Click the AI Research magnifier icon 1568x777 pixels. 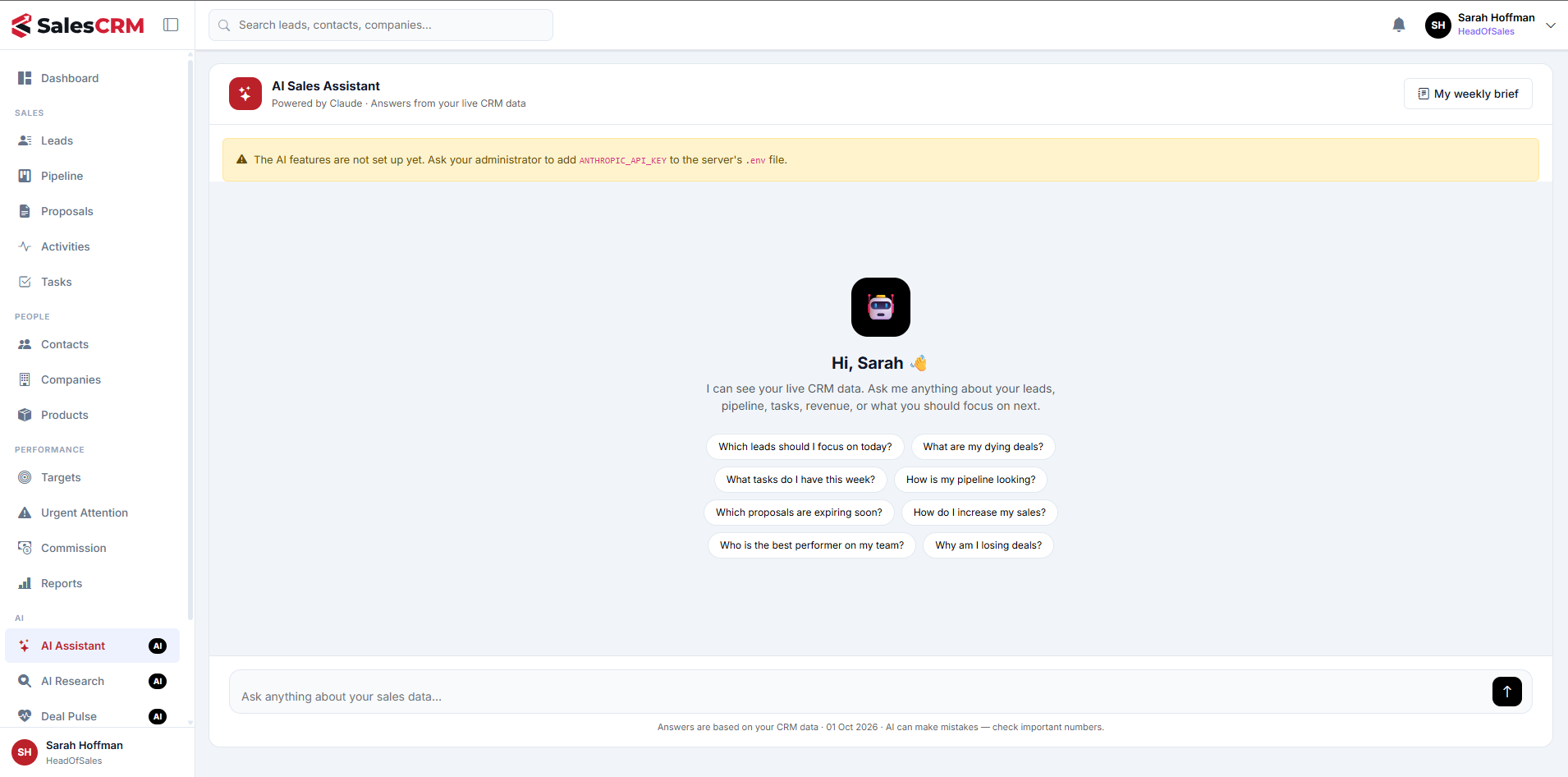coord(25,681)
